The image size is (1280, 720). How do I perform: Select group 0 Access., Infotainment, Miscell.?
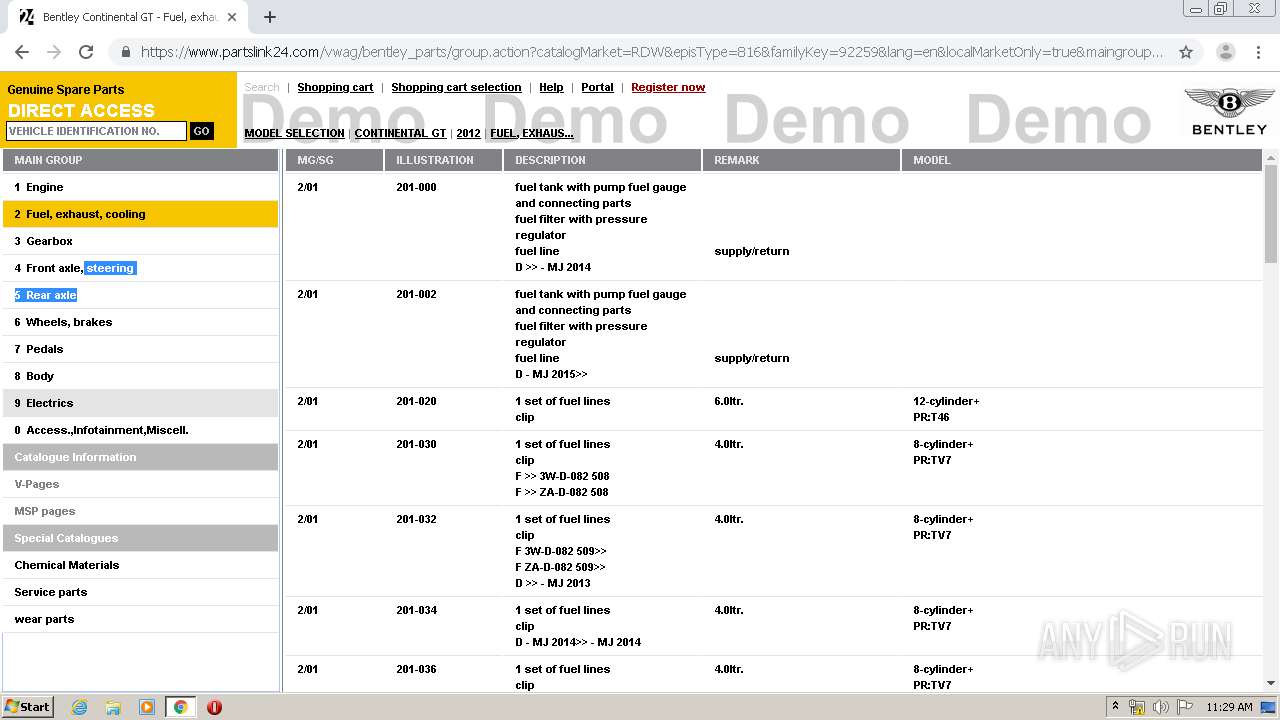pyautogui.click(x=140, y=430)
